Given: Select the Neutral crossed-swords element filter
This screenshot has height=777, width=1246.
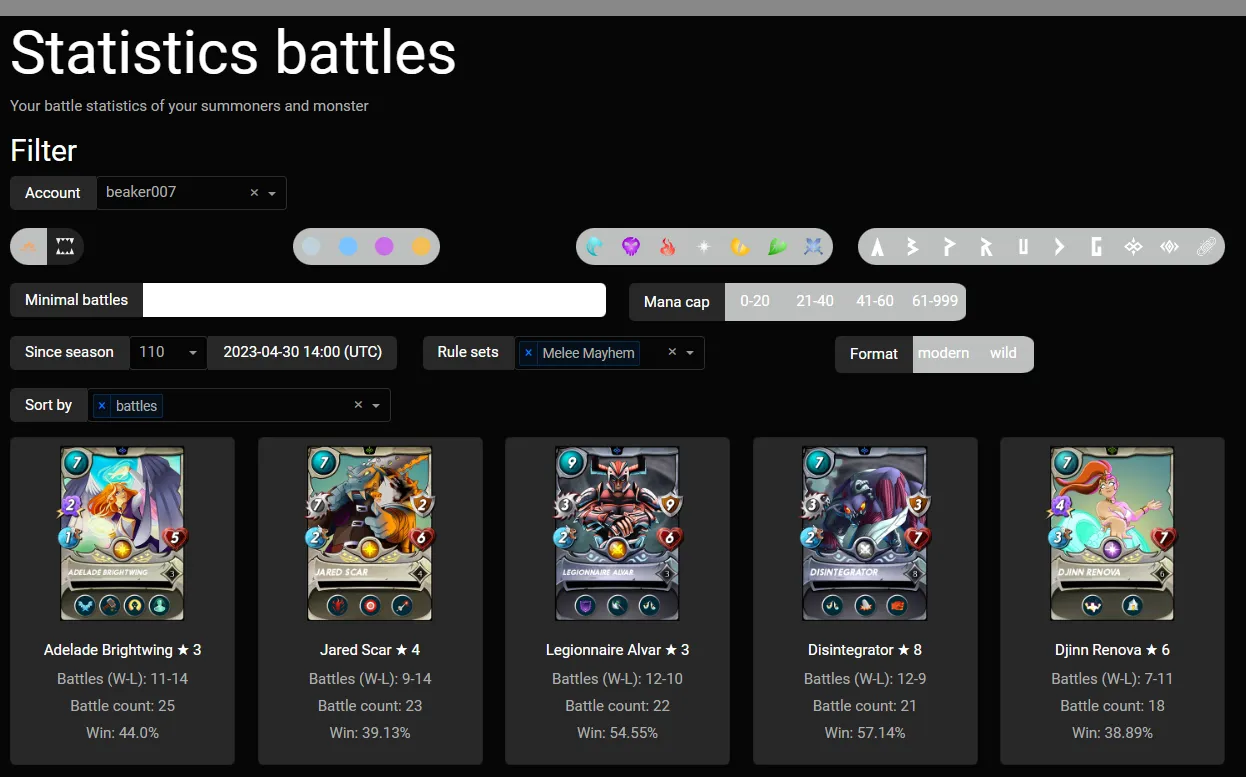Looking at the screenshot, I should pos(813,247).
